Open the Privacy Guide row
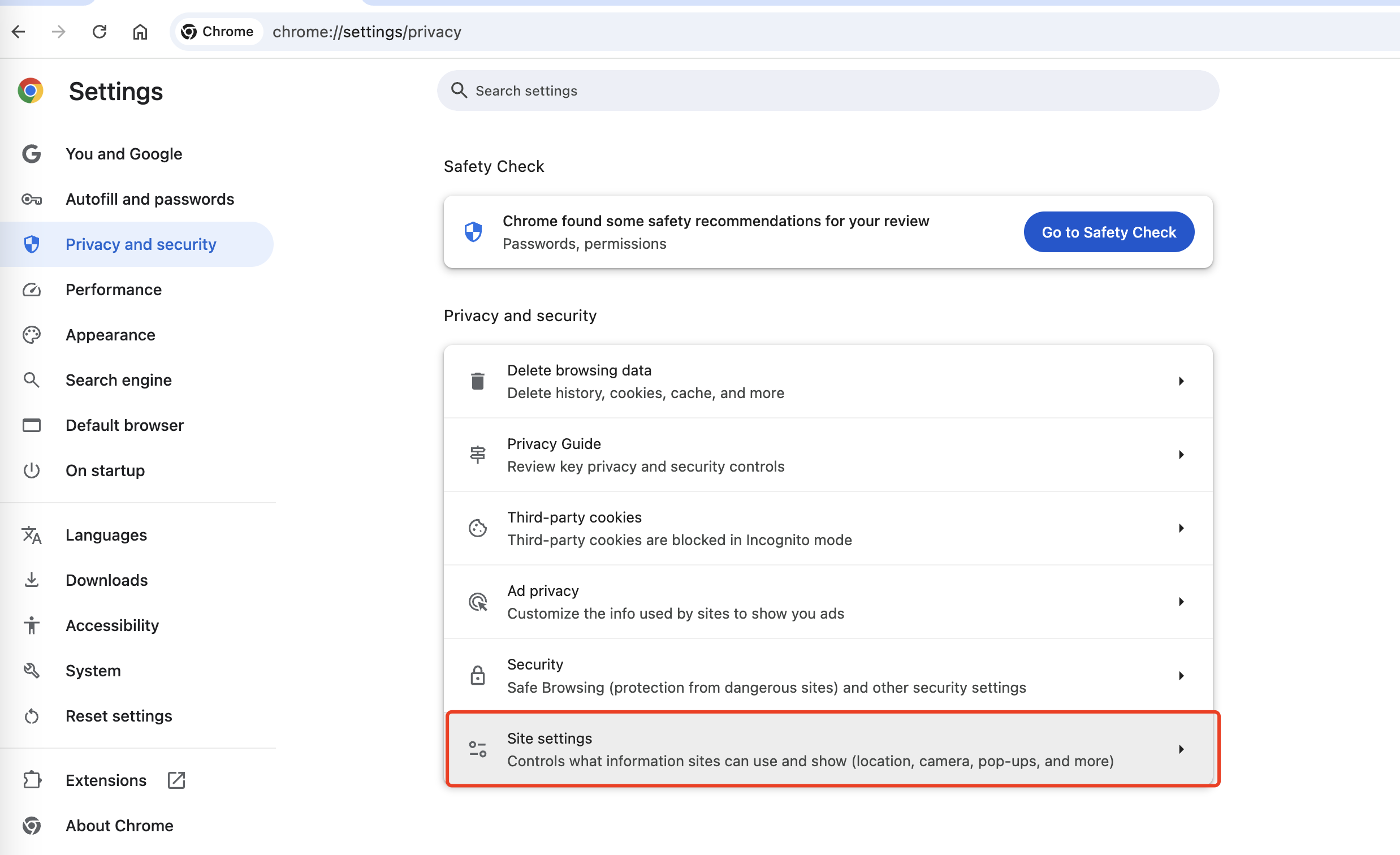This screenshot has width=1400, height=855. (x=828, y=455)
